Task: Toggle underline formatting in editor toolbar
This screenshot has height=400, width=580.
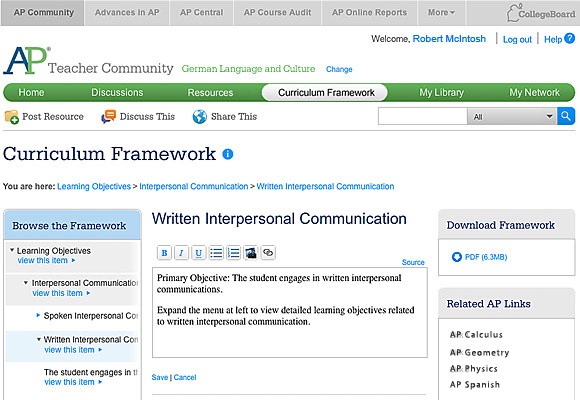Action: (x=199, y=253)
